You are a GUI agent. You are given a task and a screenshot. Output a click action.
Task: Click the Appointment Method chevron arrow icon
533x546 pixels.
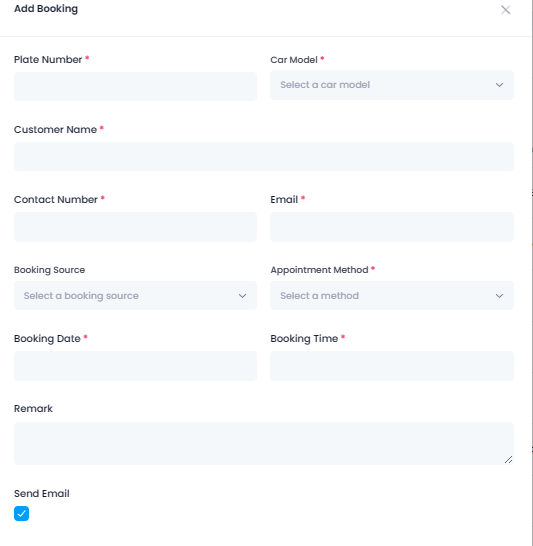(x=499, y=296)
